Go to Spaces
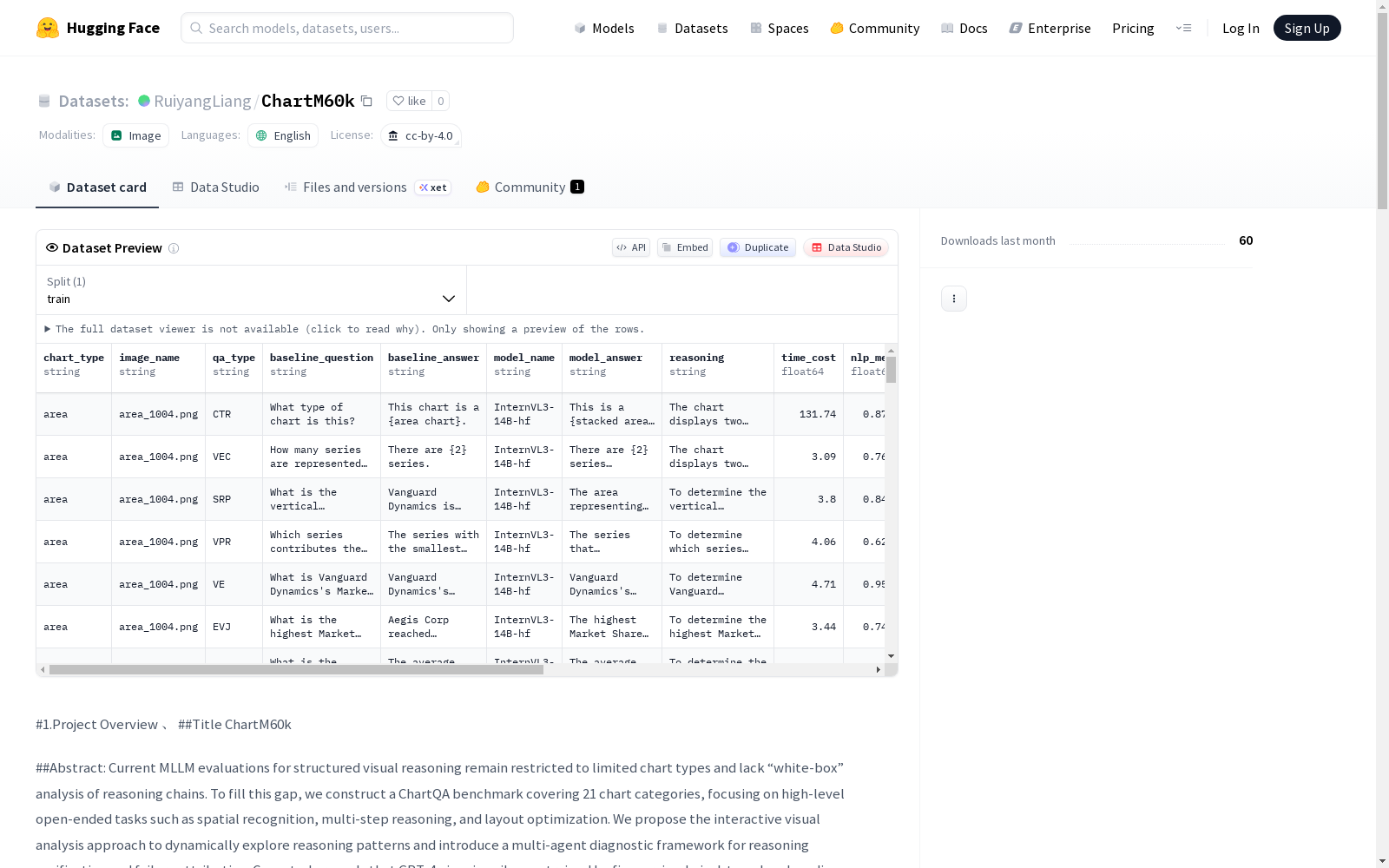The height and width of the screenshot is (868, 1389). pyautogui.click(x=780, y=28)
